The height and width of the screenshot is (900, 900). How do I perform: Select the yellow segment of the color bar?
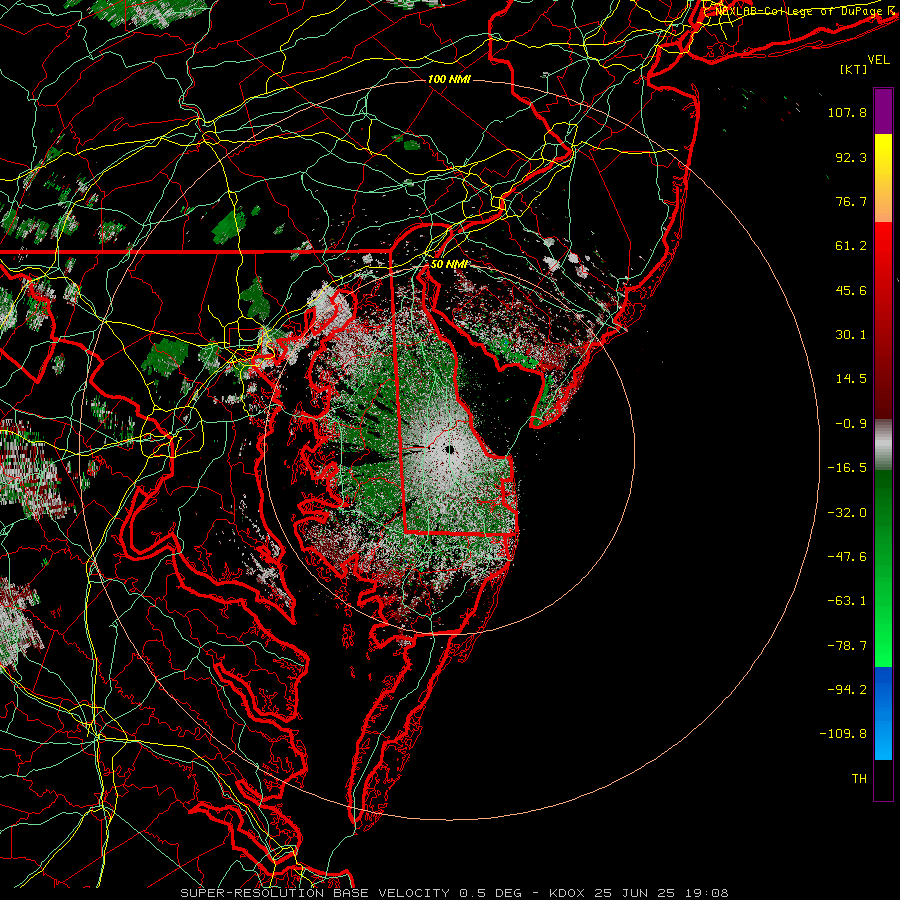(x=883, y=156)
